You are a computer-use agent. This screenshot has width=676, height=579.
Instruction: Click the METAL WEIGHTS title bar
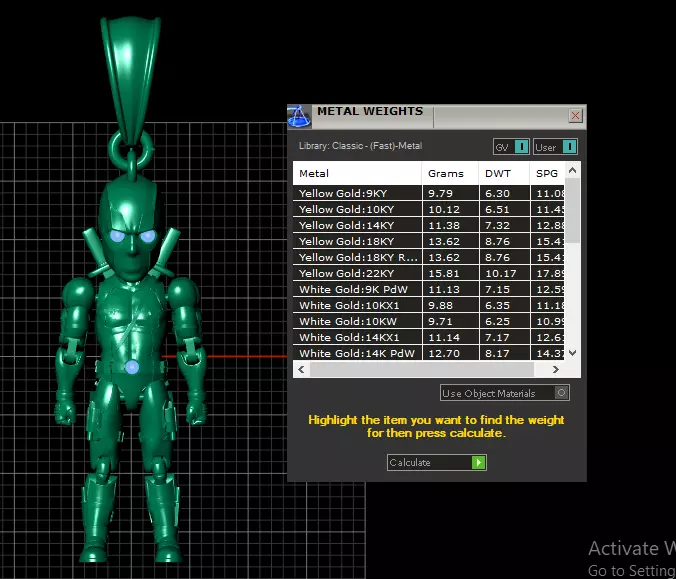pyautogui.click(x=437, y=116)
